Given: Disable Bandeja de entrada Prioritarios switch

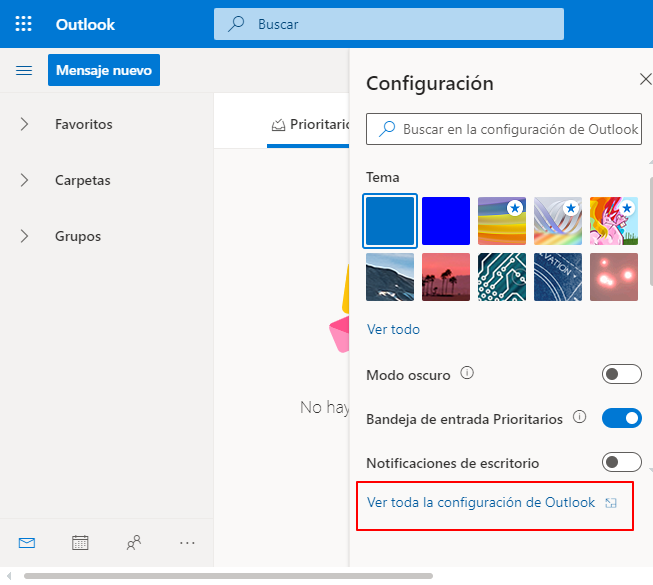Looking at the screenshot, I should coord(621,418).
